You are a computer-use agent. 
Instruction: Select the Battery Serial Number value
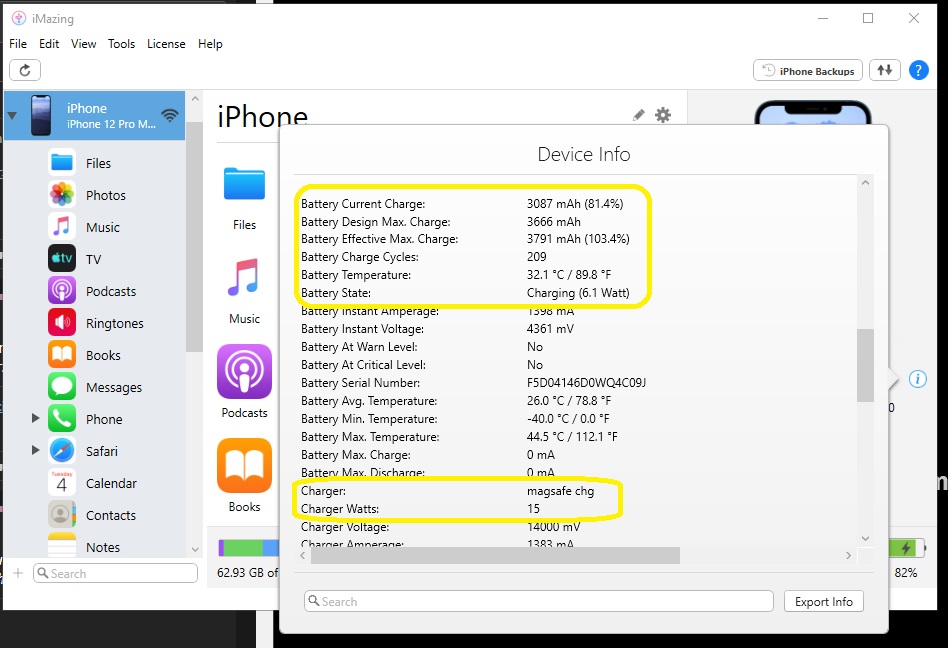(586, 383)
